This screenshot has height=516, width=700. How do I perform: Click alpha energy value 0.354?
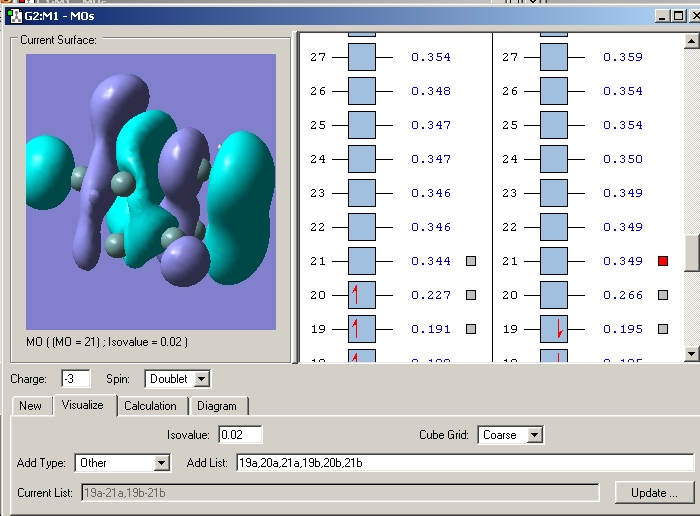(x=431, y=57)
